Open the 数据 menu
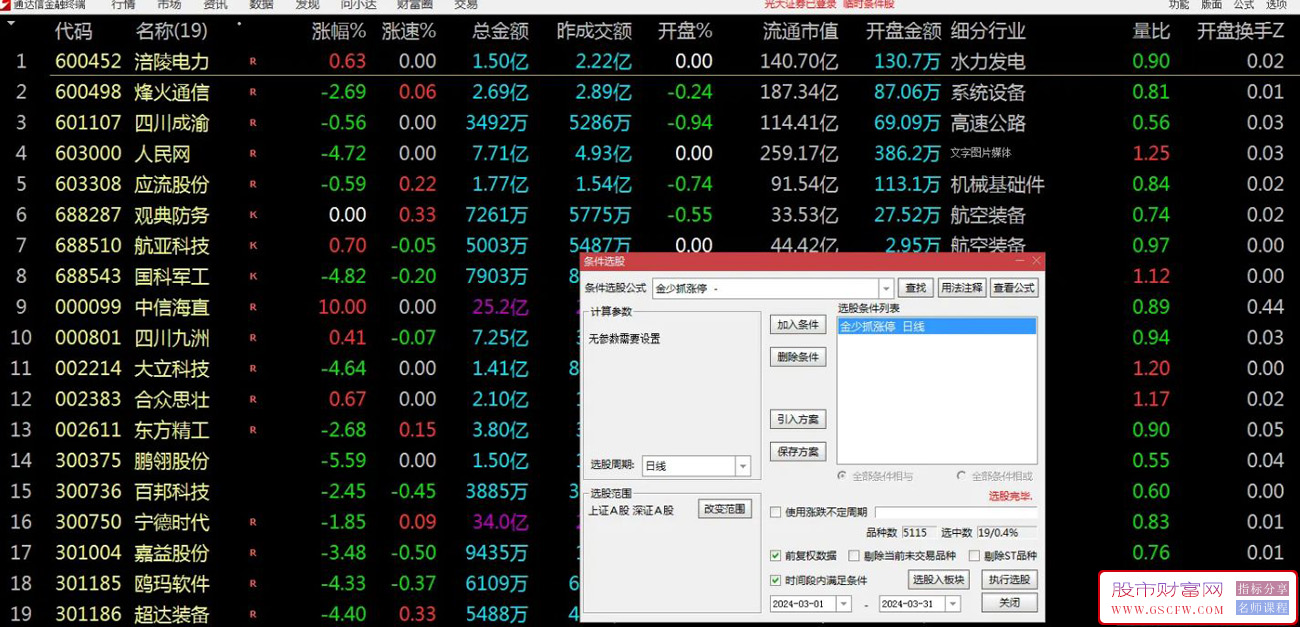Image resolution: width=1300 pixels, height=627 pixels. 261,4
